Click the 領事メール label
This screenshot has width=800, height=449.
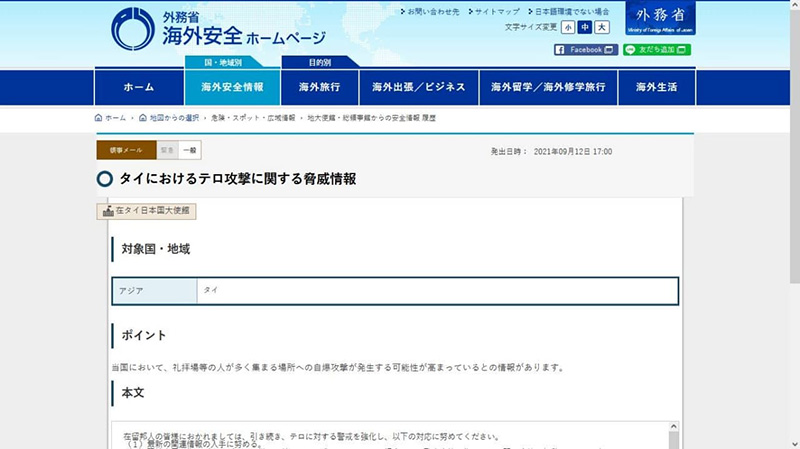[126, 150]
